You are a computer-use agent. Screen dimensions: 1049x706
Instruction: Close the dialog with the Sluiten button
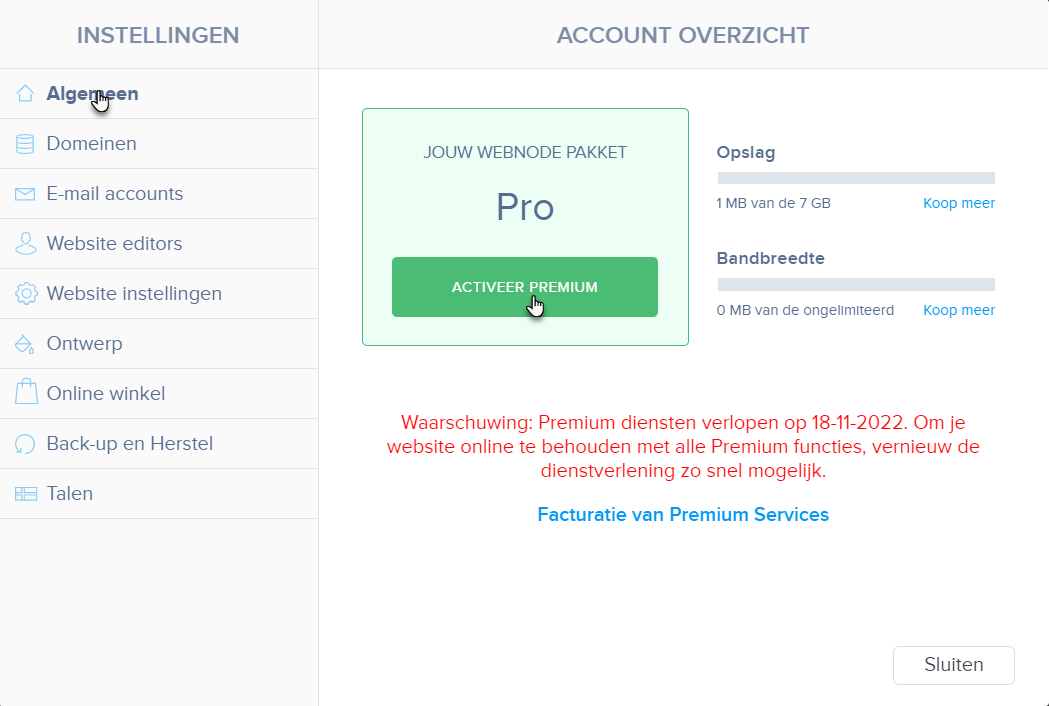pos(953,665)
